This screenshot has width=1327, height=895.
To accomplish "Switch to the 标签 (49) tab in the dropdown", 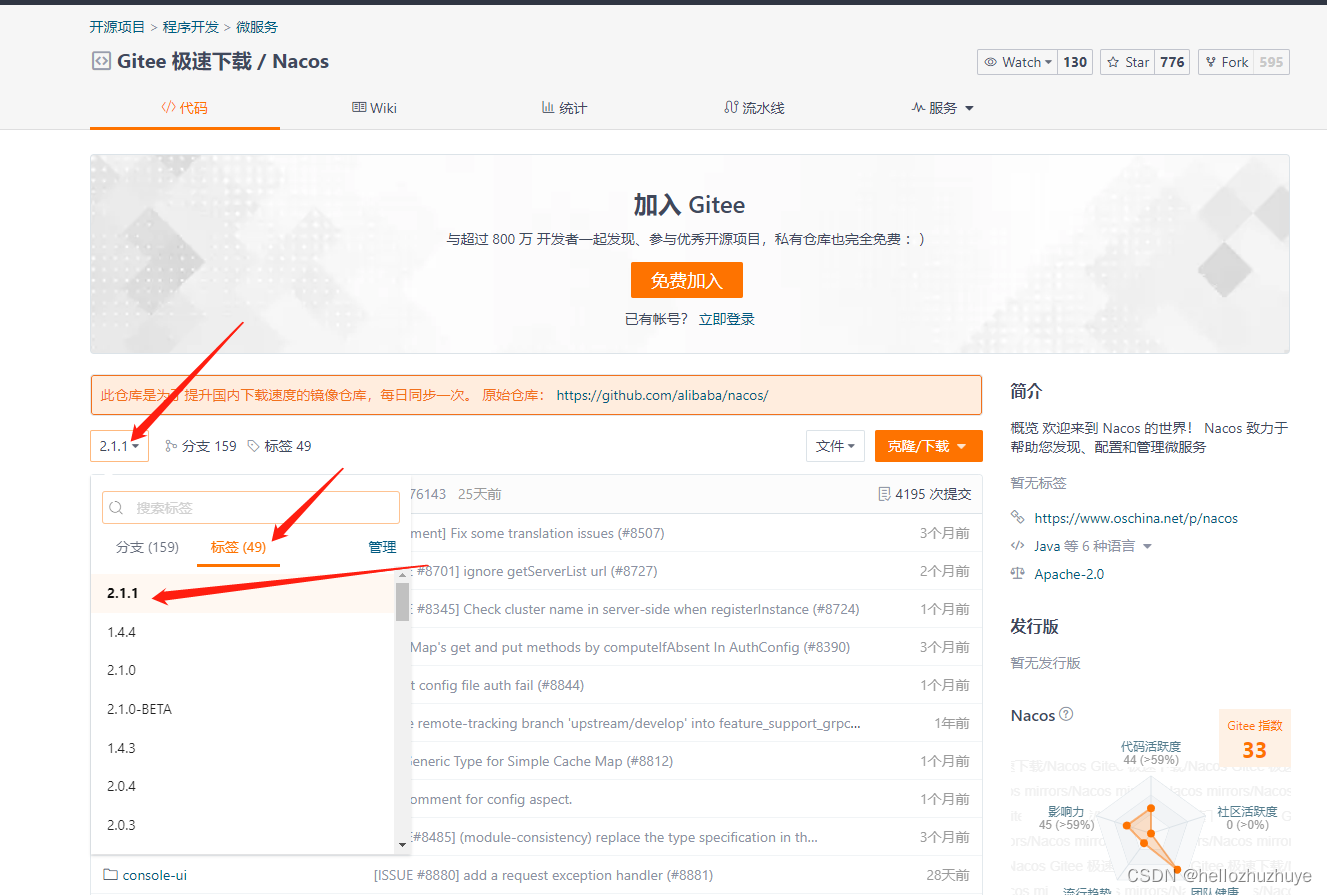I will click(238, 547).
